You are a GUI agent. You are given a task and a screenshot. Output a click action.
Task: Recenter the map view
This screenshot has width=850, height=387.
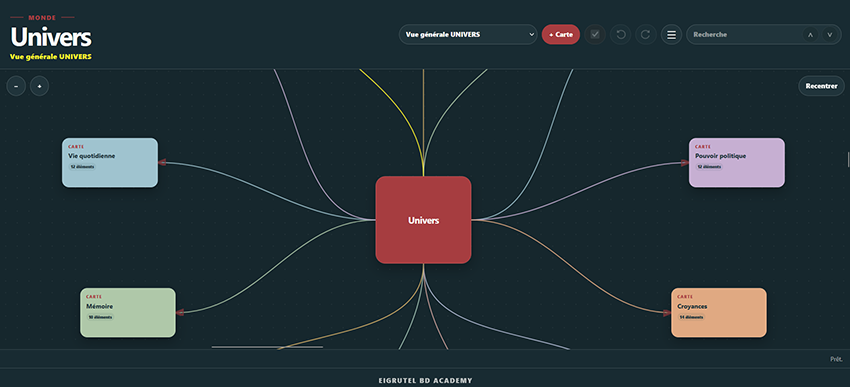coord(821,86)
